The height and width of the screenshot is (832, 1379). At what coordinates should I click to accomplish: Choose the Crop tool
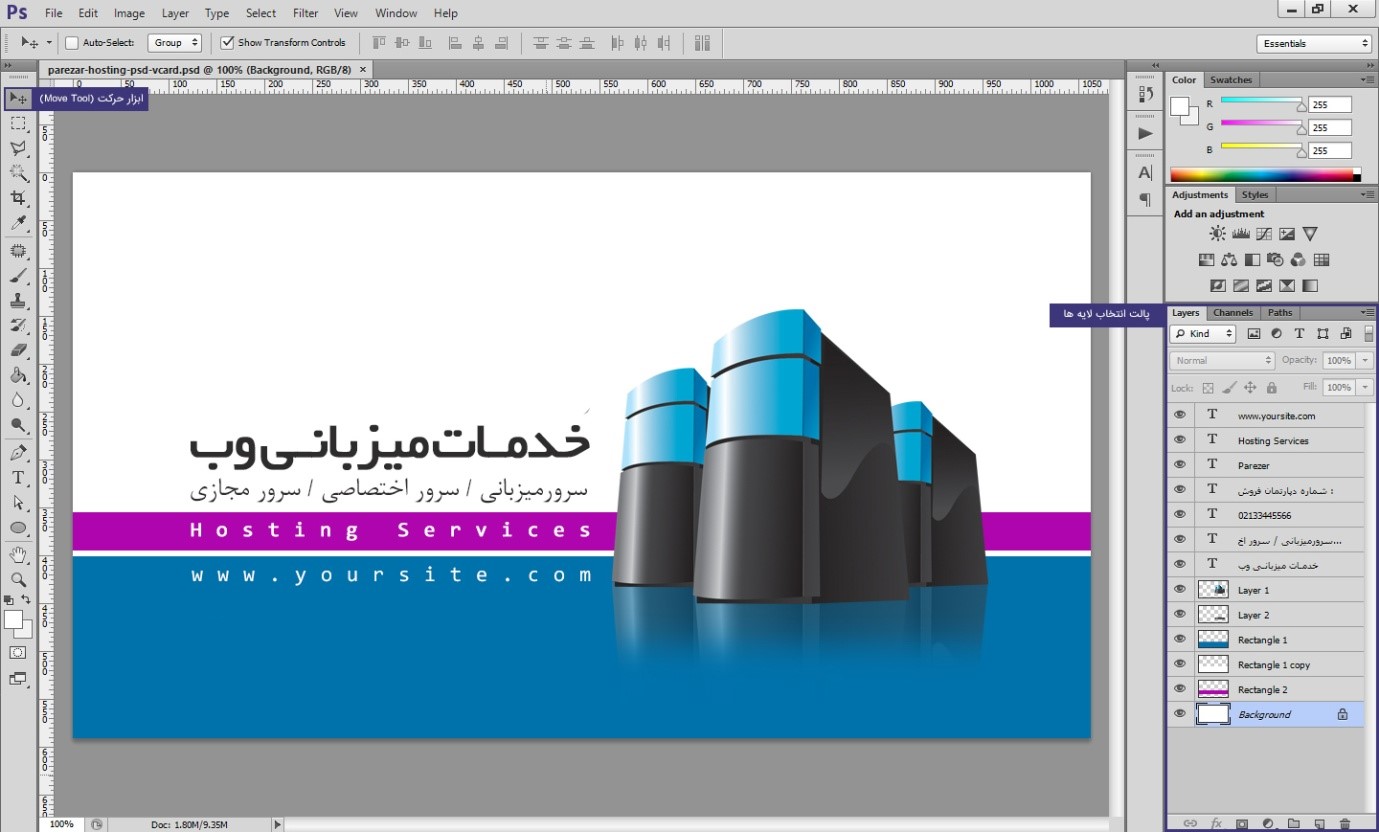17,199
